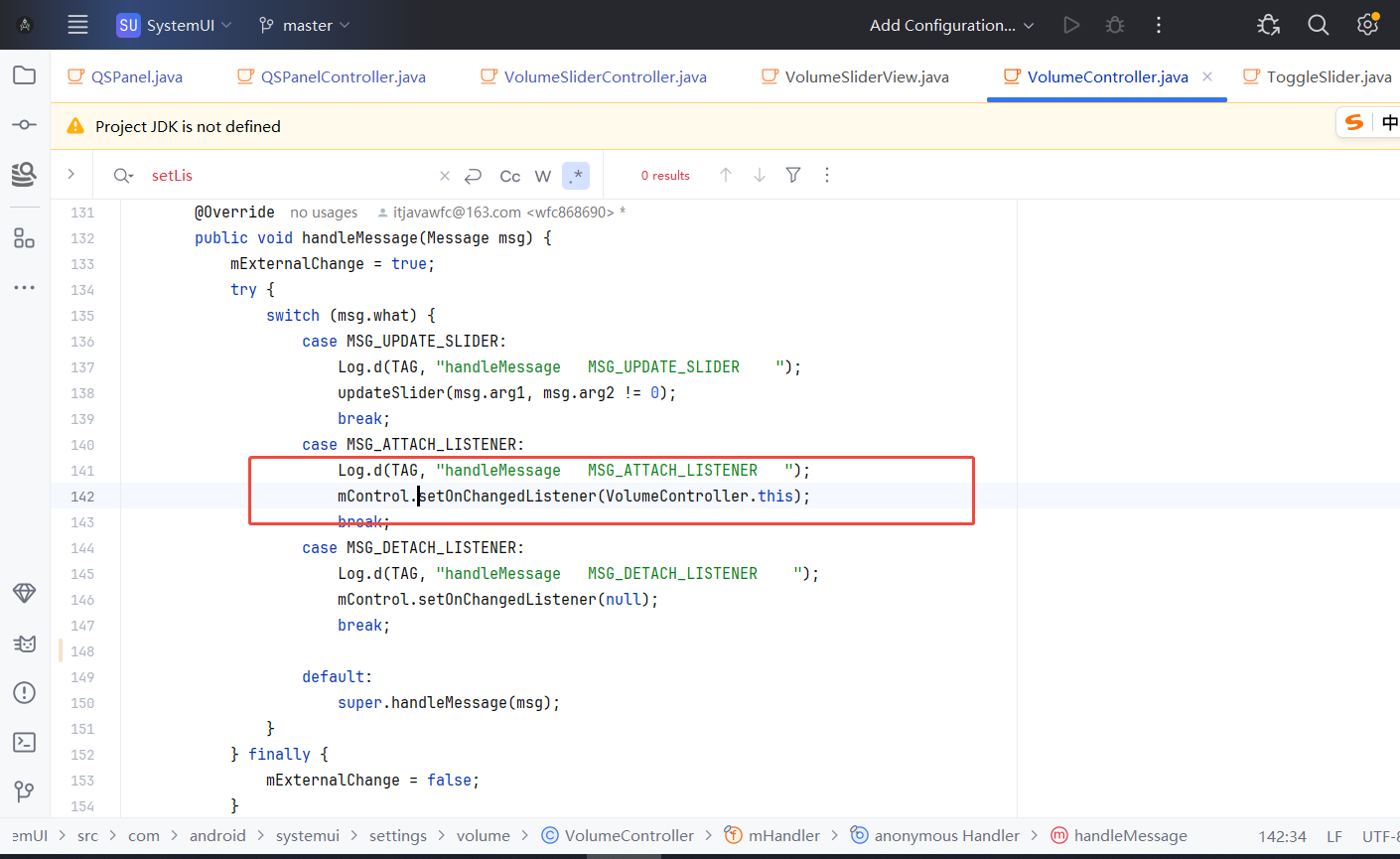This screenshot has width=1400, height=859.
Task: Switch to ToggleSlider.java tab
Action: (1318, 76)
